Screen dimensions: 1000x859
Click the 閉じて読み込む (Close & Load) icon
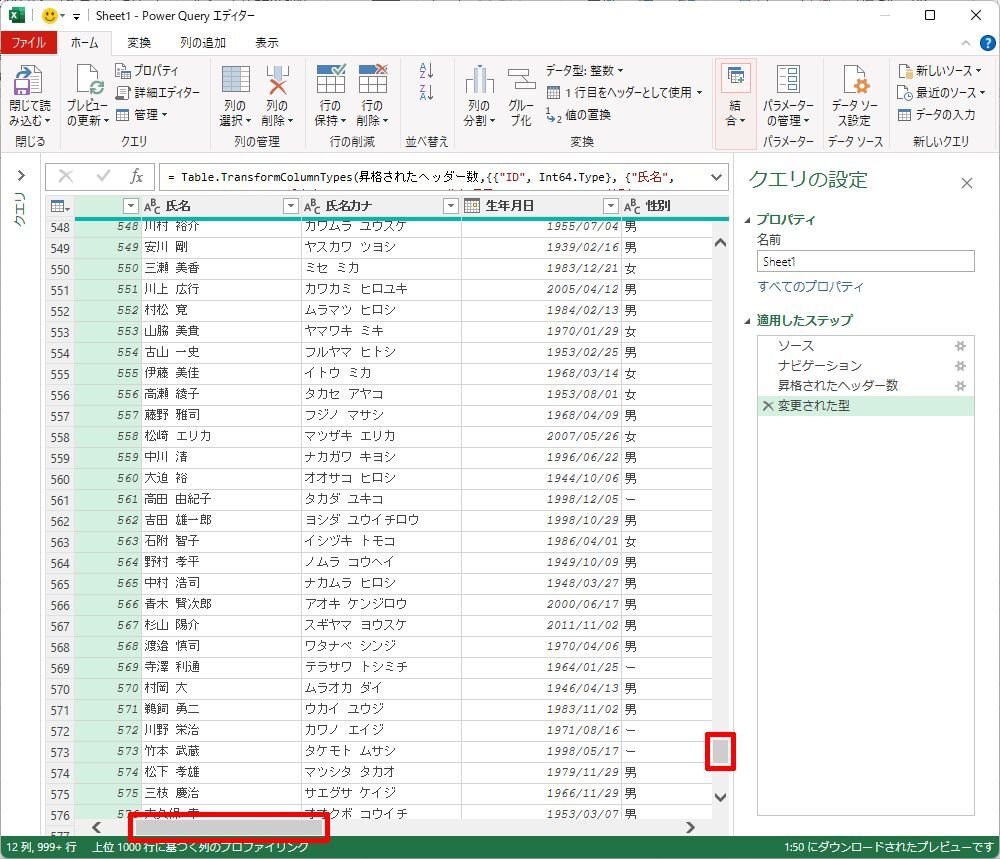pyautogui.click(x=28, y=82)
